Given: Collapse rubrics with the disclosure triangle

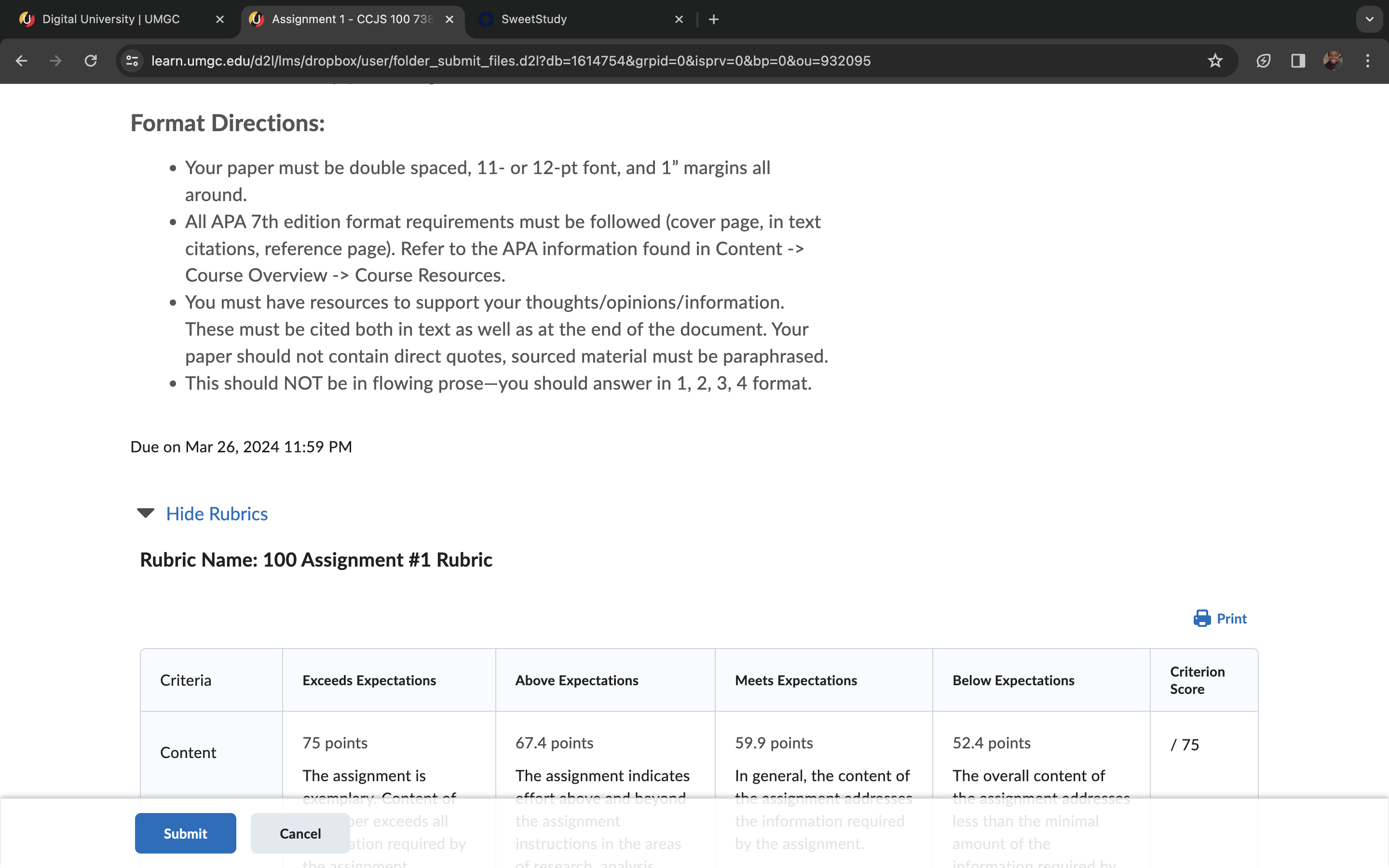Looking at the screenshot, I should coord(146,513).
